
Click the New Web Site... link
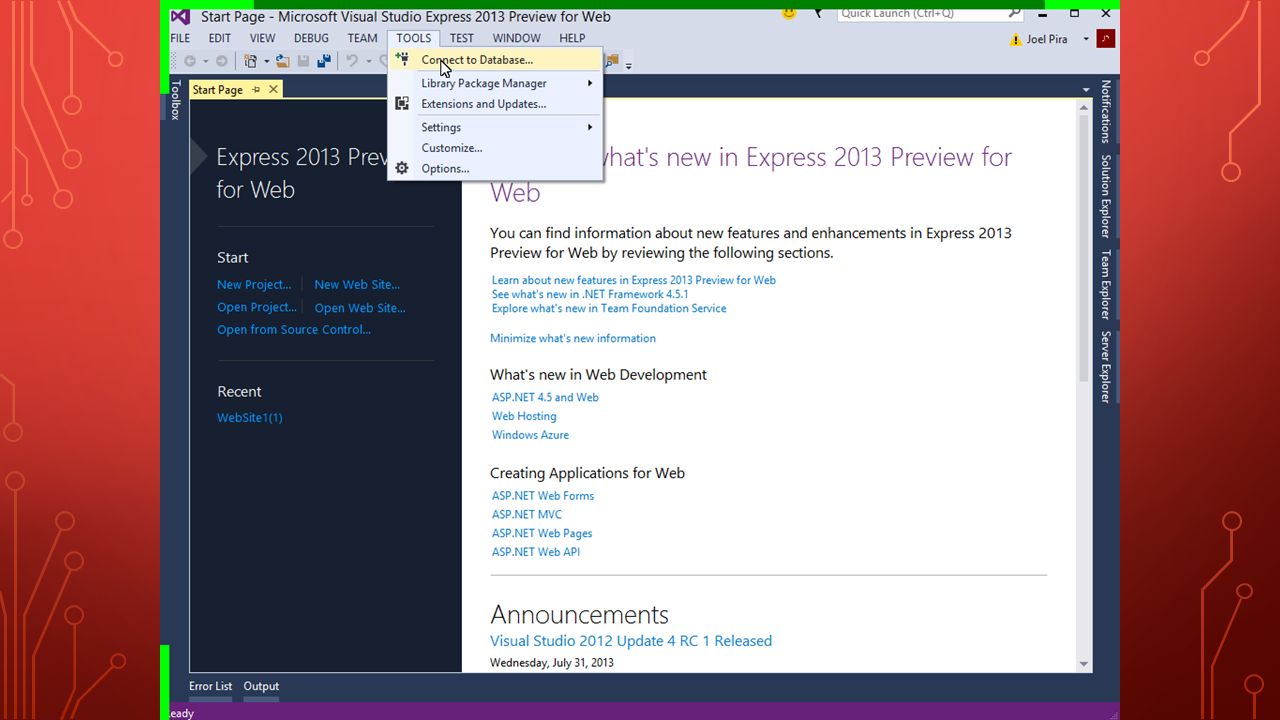point(357,285)
